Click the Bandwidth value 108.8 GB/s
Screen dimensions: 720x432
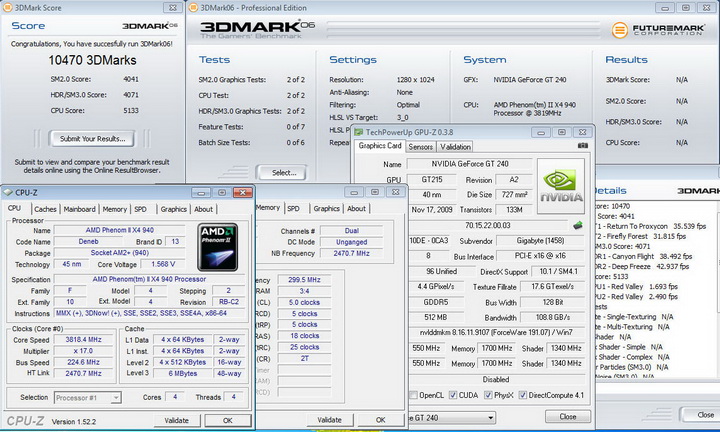(552, 317)
